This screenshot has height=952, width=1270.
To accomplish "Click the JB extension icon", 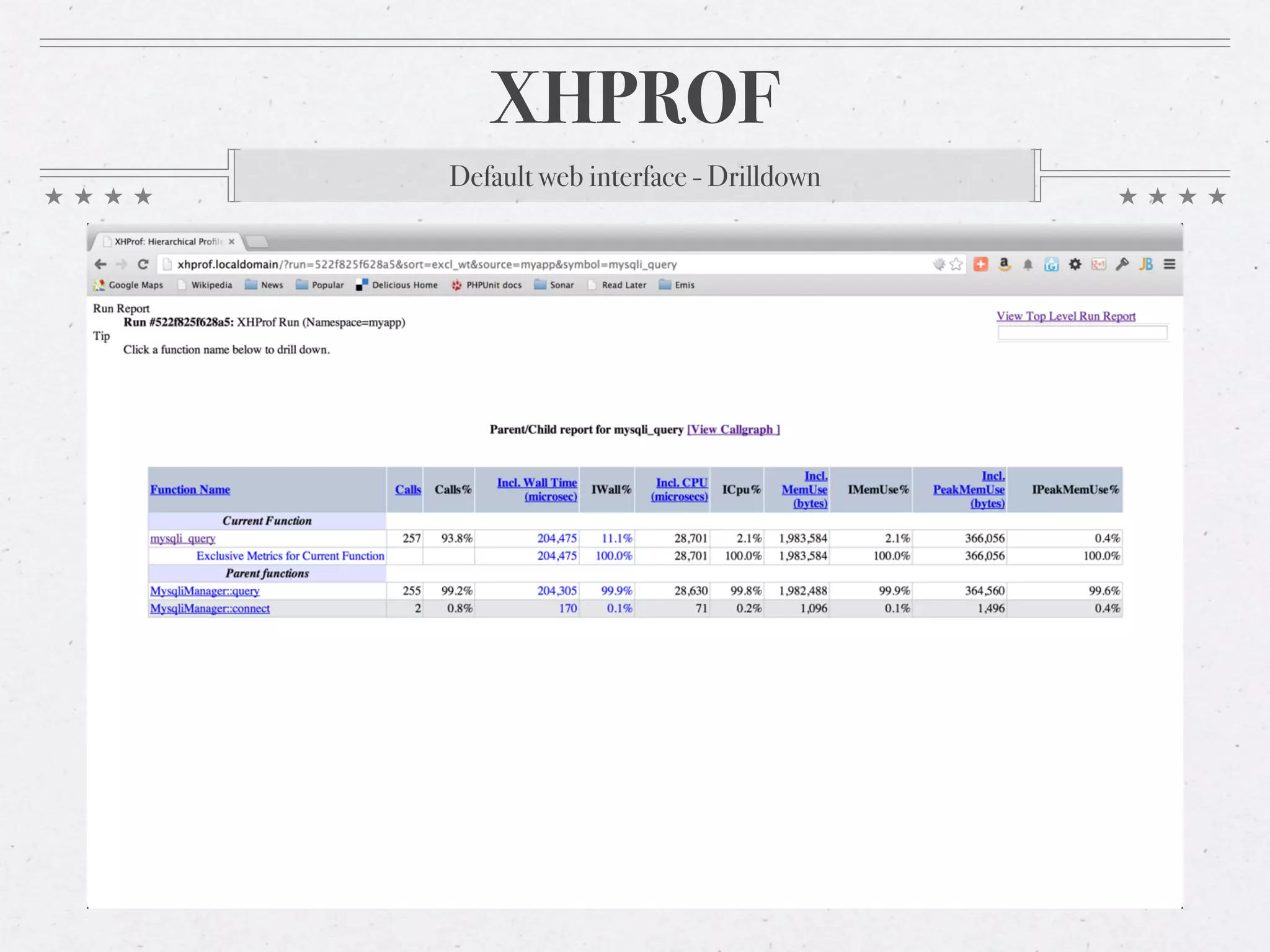I will point(1146,265).
